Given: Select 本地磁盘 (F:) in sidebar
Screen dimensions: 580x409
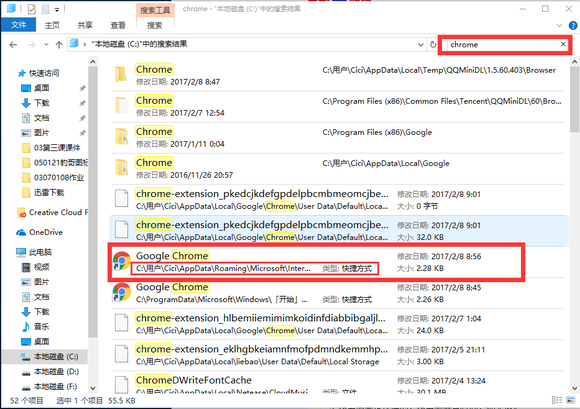Looking at the screenshot, I should coord(55,387).
